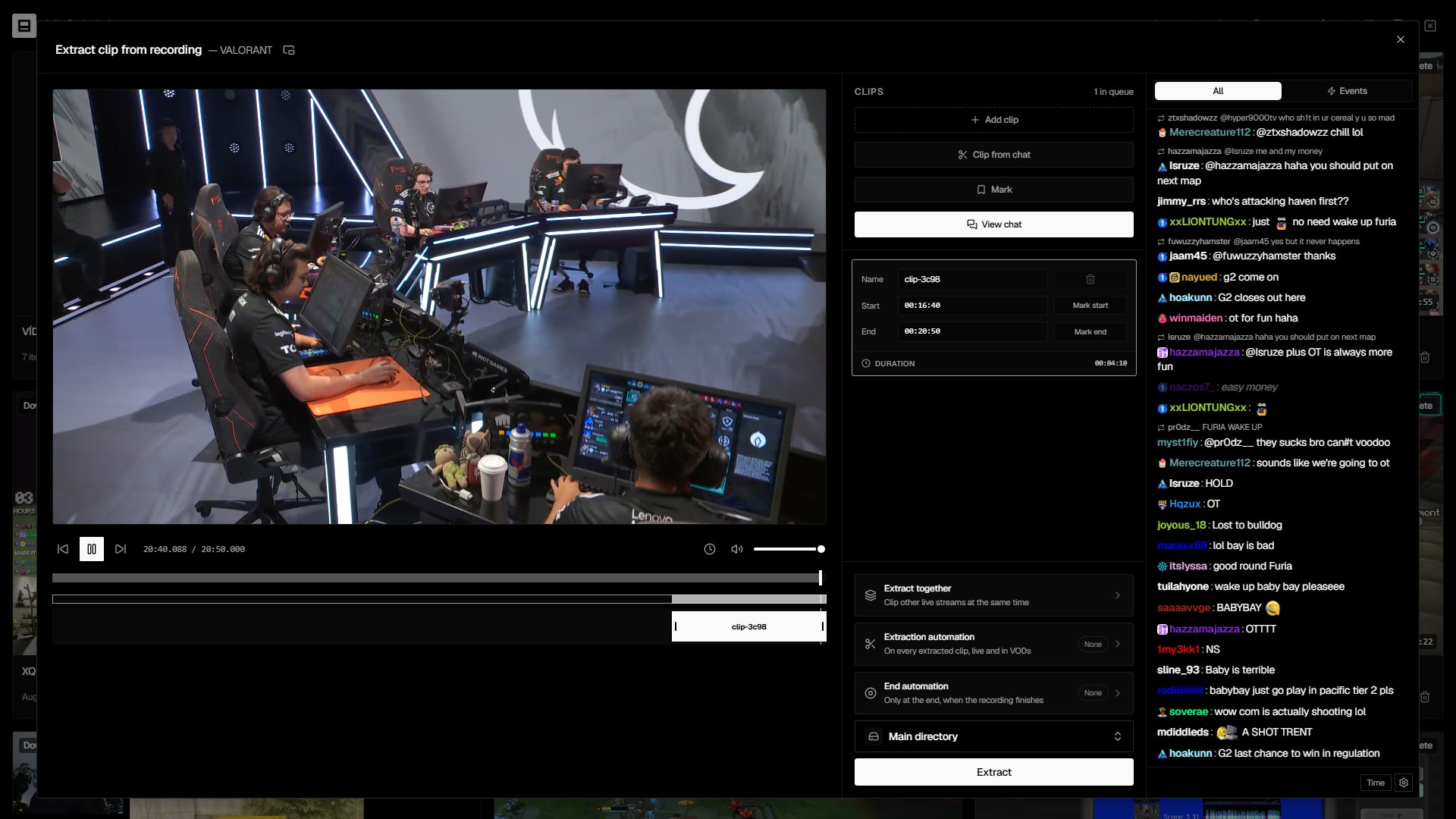Click the Extract button

click(994, 772)
